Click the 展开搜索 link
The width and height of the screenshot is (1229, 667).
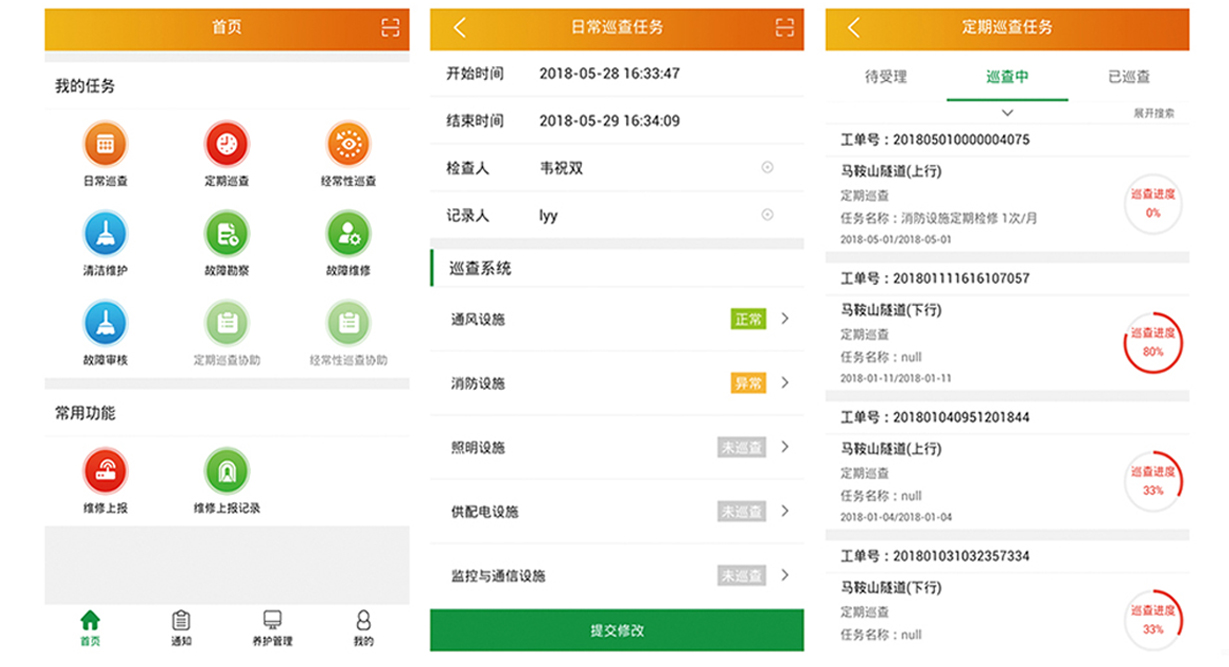click(1153, 114)
